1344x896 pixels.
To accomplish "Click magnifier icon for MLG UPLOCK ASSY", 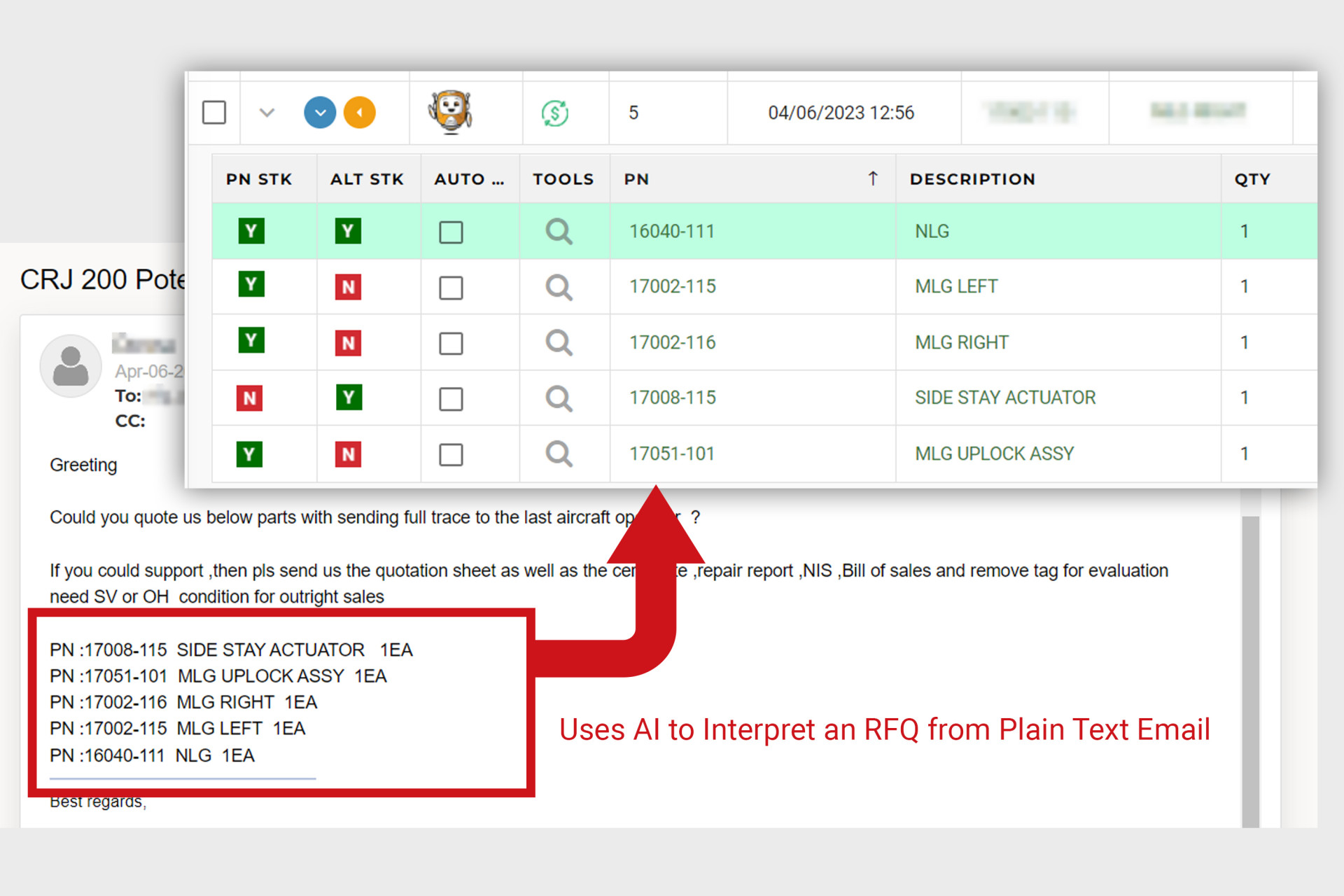I will (x=559, y=454).
